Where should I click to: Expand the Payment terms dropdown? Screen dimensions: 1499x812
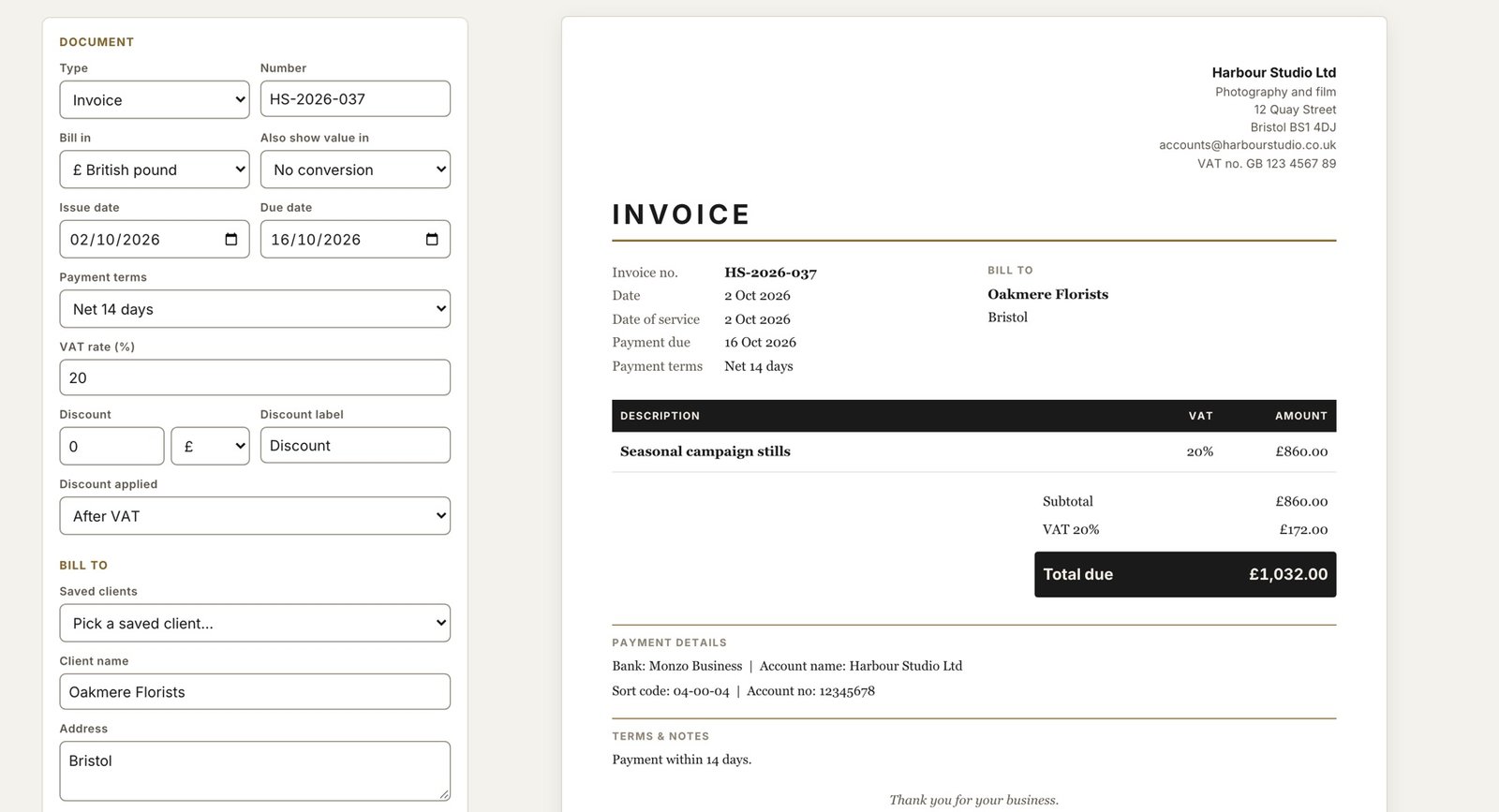coord(255,309)
